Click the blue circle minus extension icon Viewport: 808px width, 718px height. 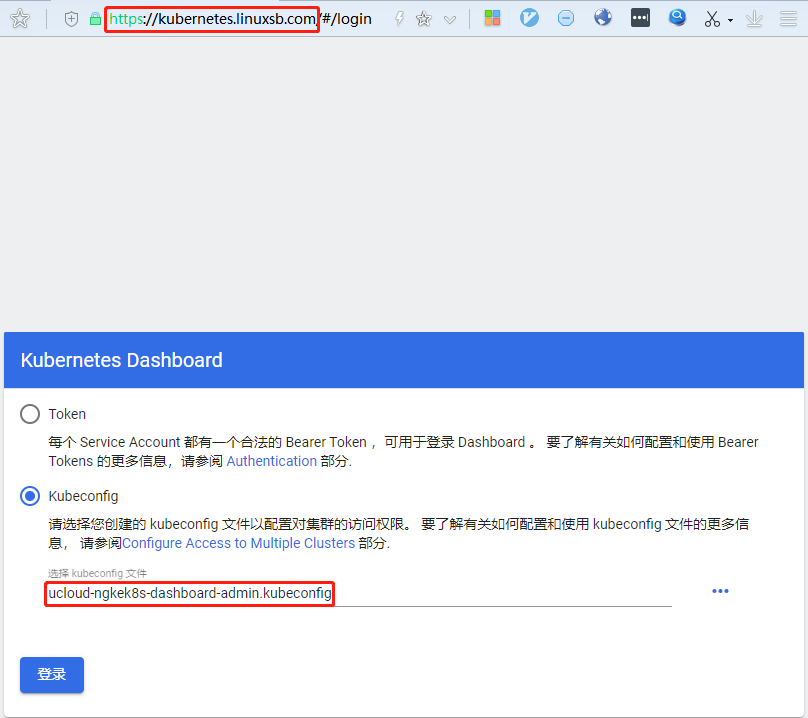click(x=566, y=18)
